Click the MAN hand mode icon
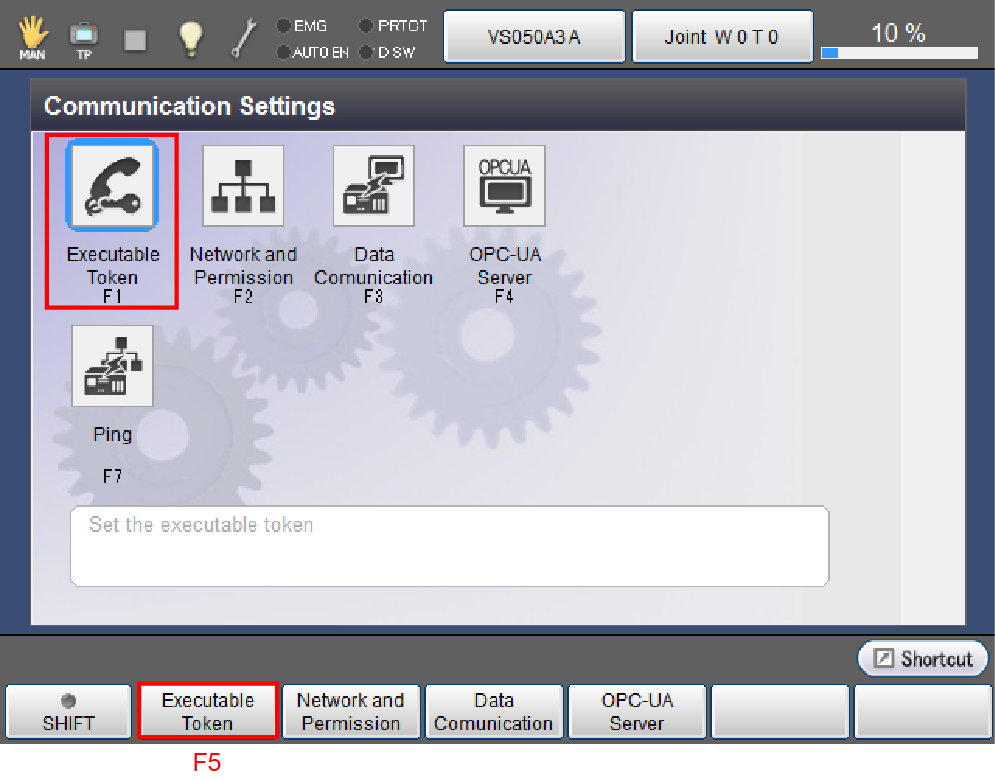This screenshot has width=995, height=780. 32,38
